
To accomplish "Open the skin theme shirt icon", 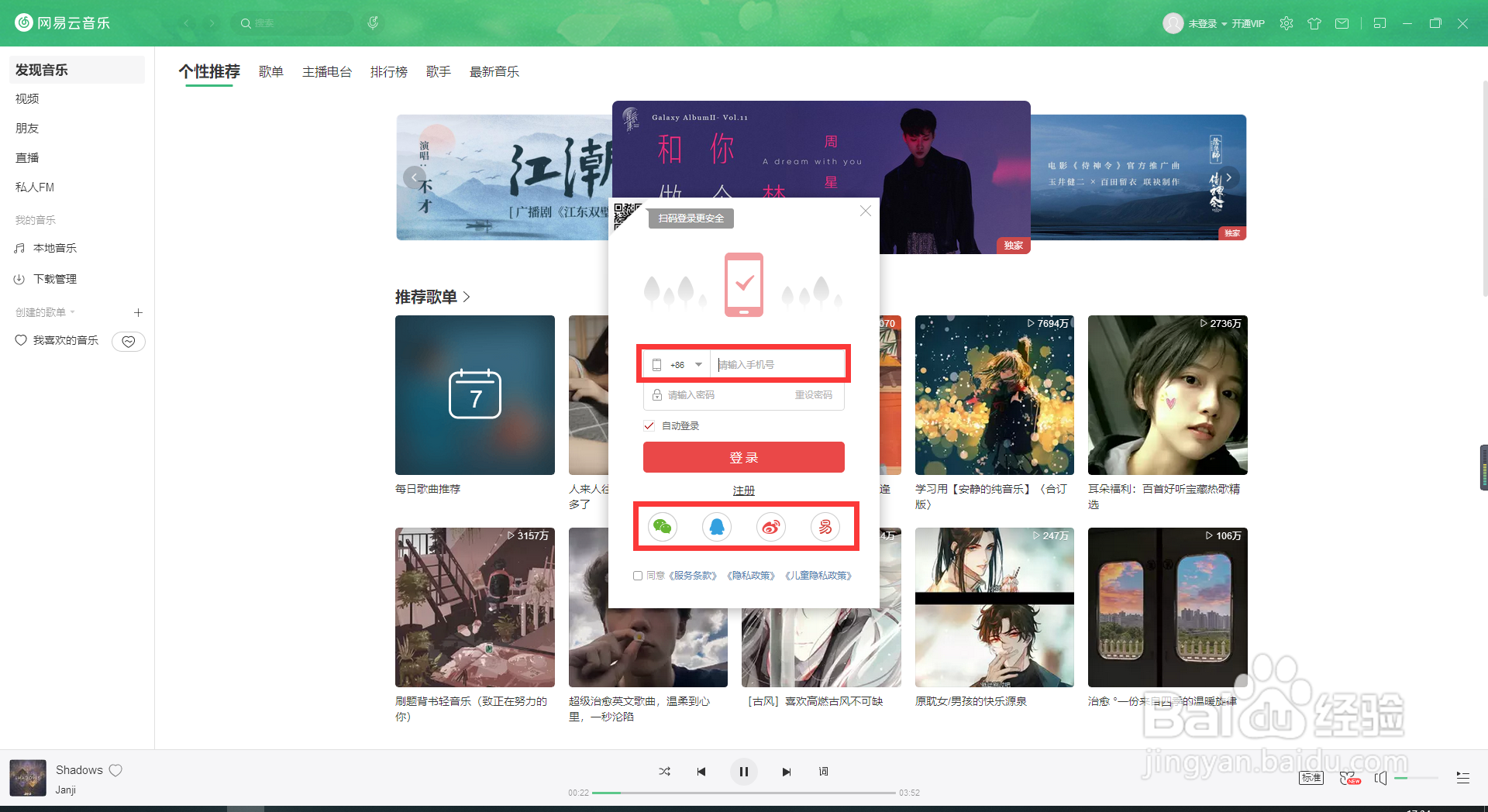I will pos(1314,23).
